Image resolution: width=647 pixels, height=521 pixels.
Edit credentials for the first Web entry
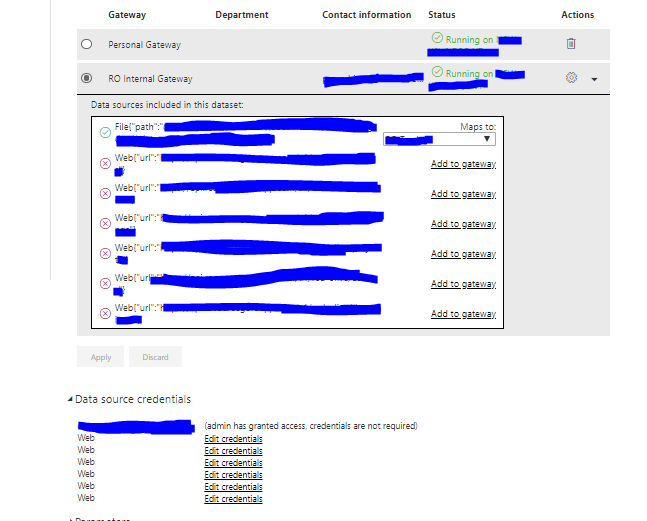[233, 439]
